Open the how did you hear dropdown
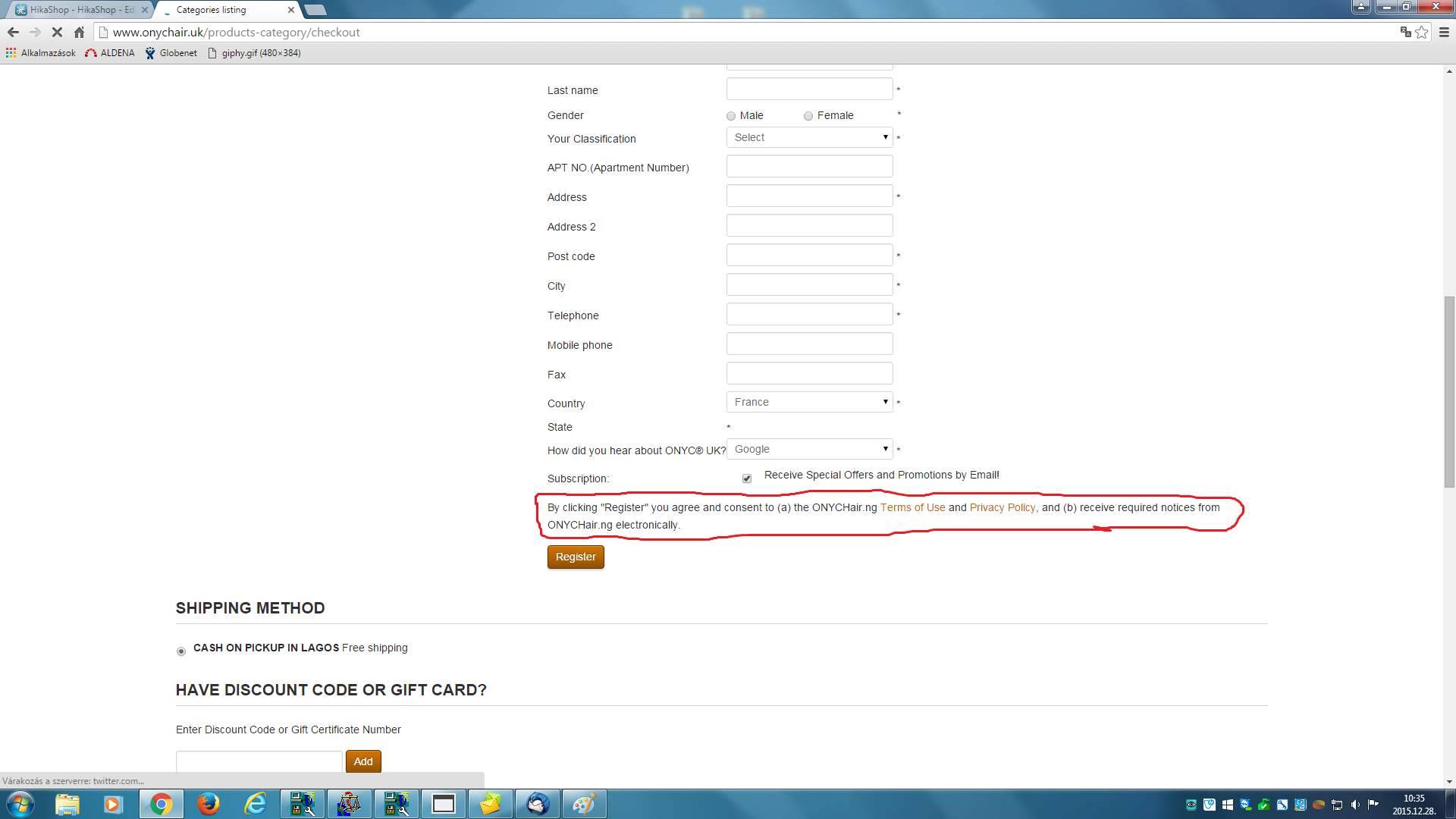This screenshot has width=1456, height=819. click(x=809, y=449)
